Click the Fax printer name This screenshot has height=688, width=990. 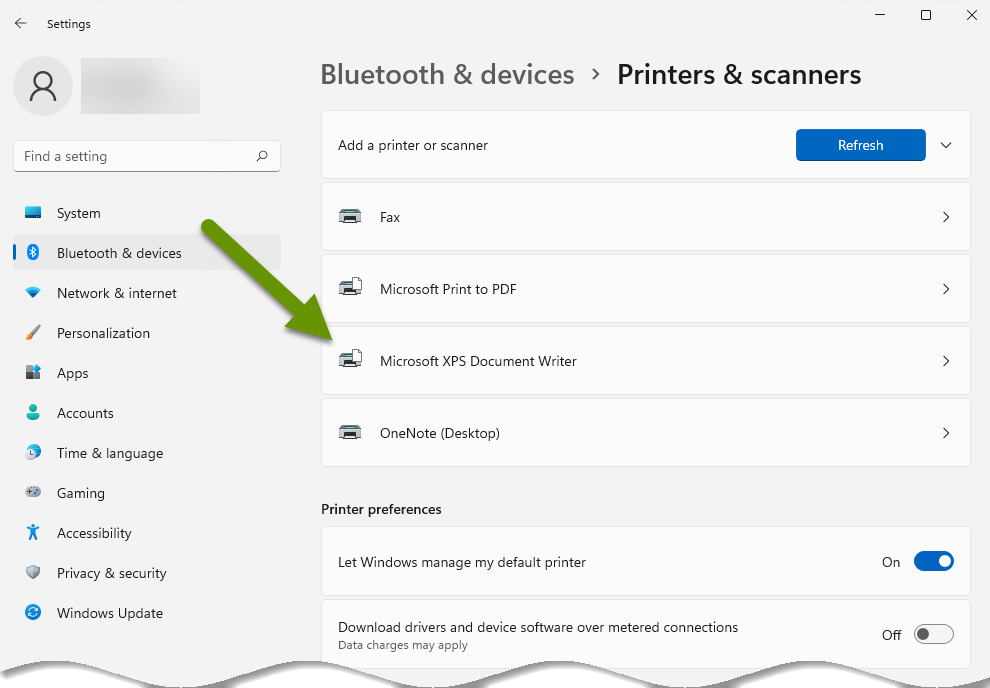390,217
